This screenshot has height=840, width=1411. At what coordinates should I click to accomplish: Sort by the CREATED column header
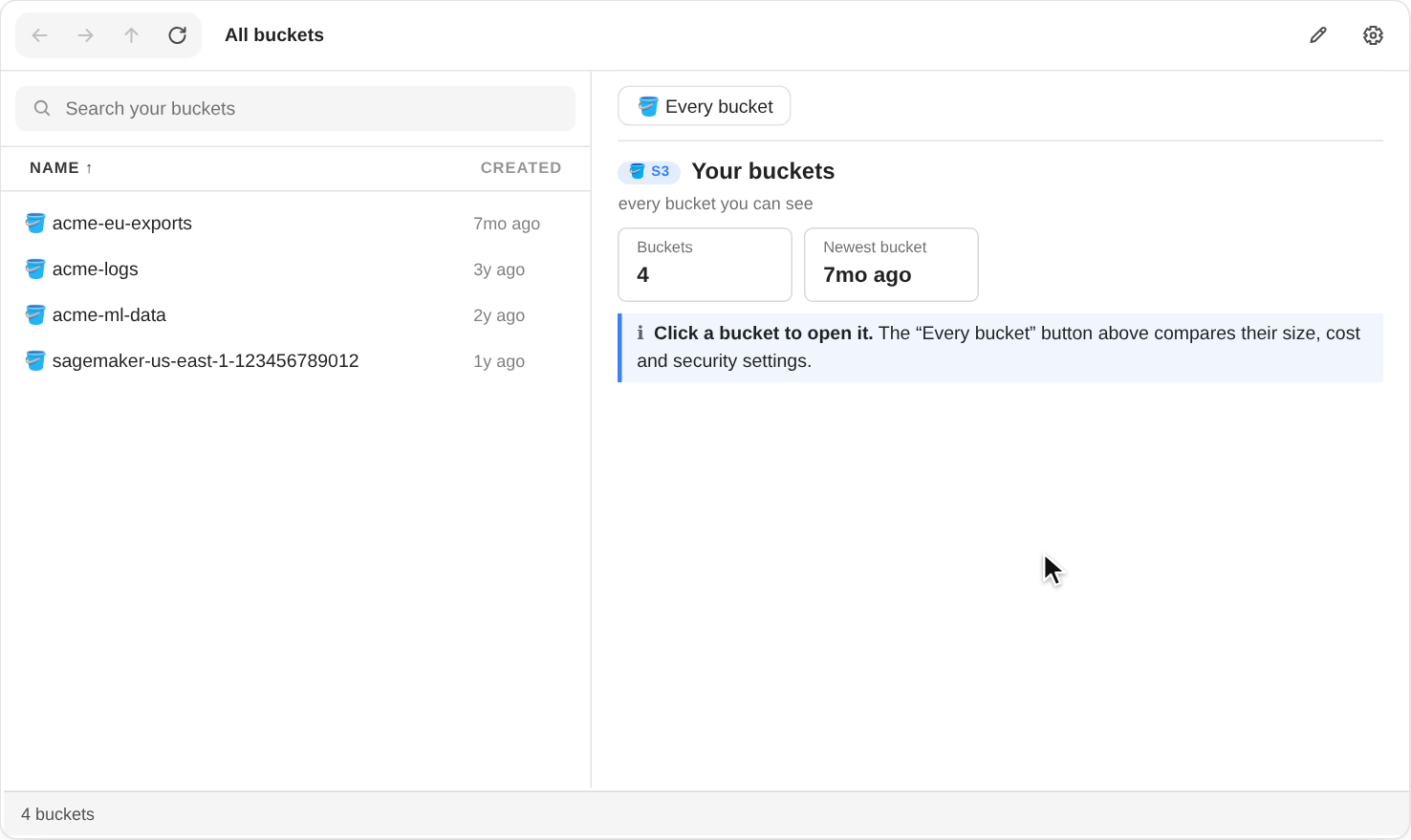click(521, 167)
